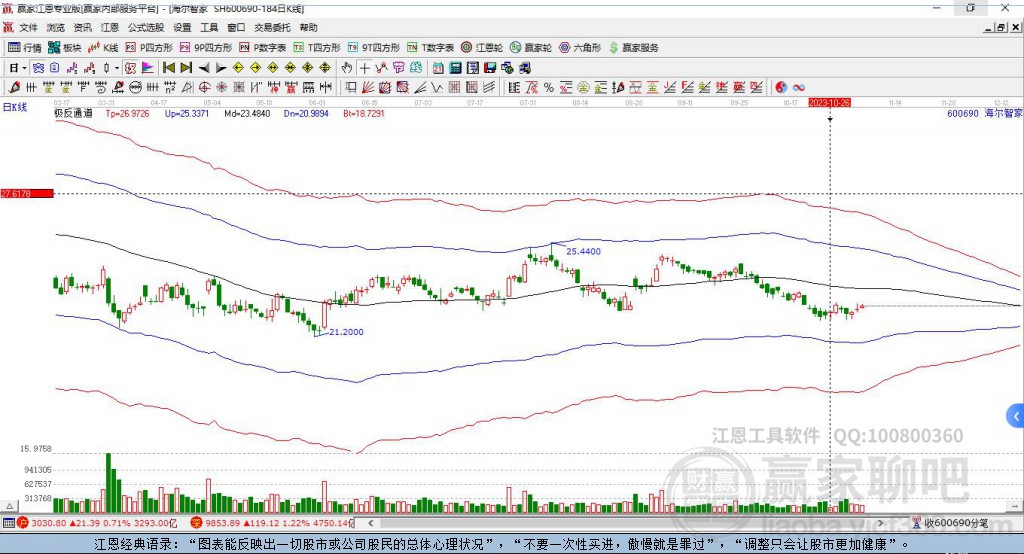1024x554 pixels.
Task: Click the grid icon at the status bar start
Action: point(8,523)
